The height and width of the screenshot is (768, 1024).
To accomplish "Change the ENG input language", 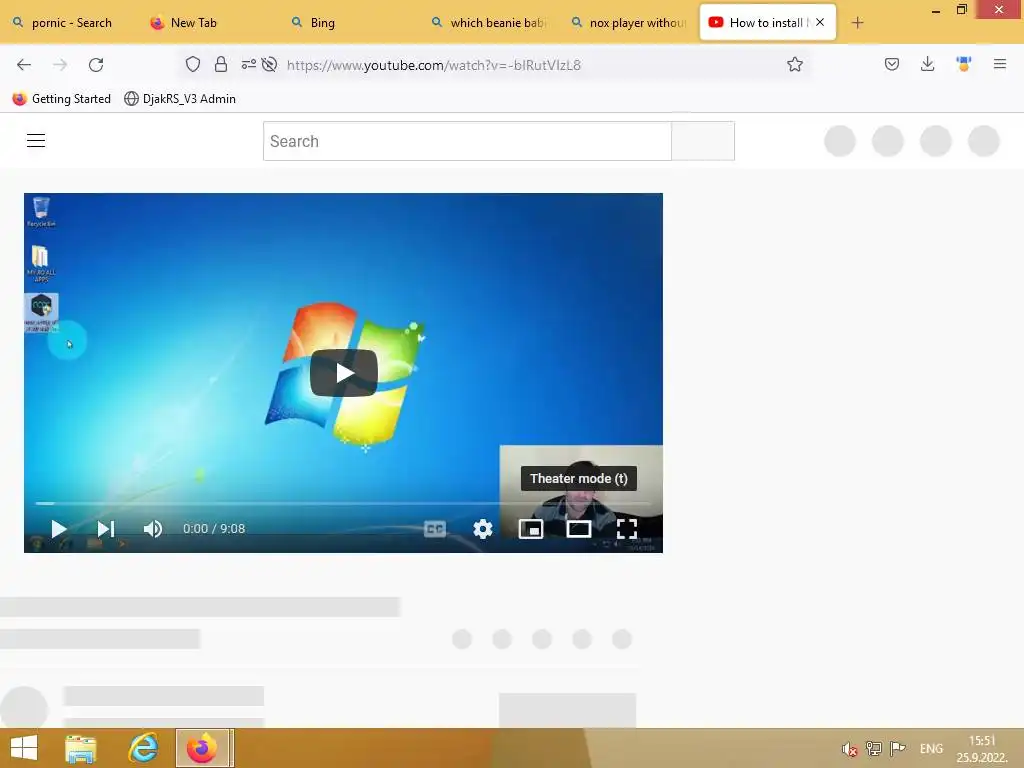I will click(931, 749).
